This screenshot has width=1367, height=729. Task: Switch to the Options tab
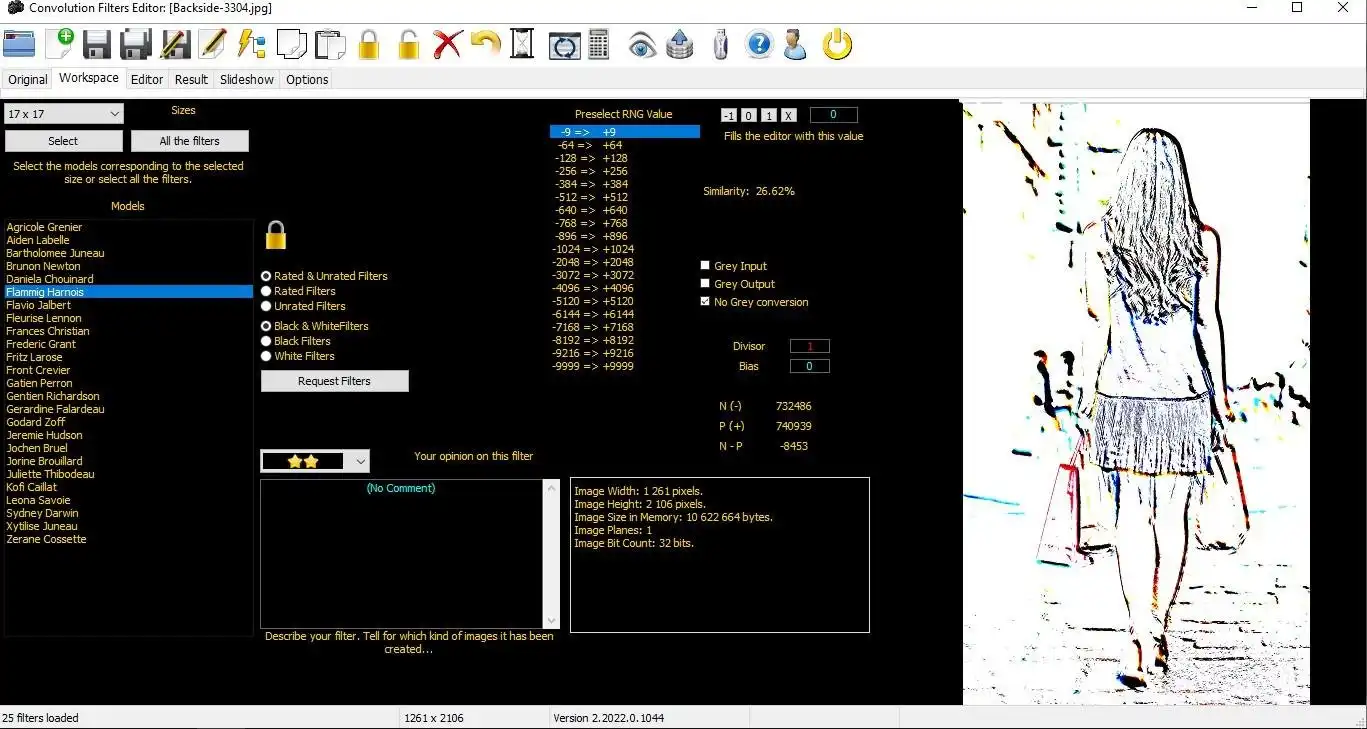[x=307, y=80]
